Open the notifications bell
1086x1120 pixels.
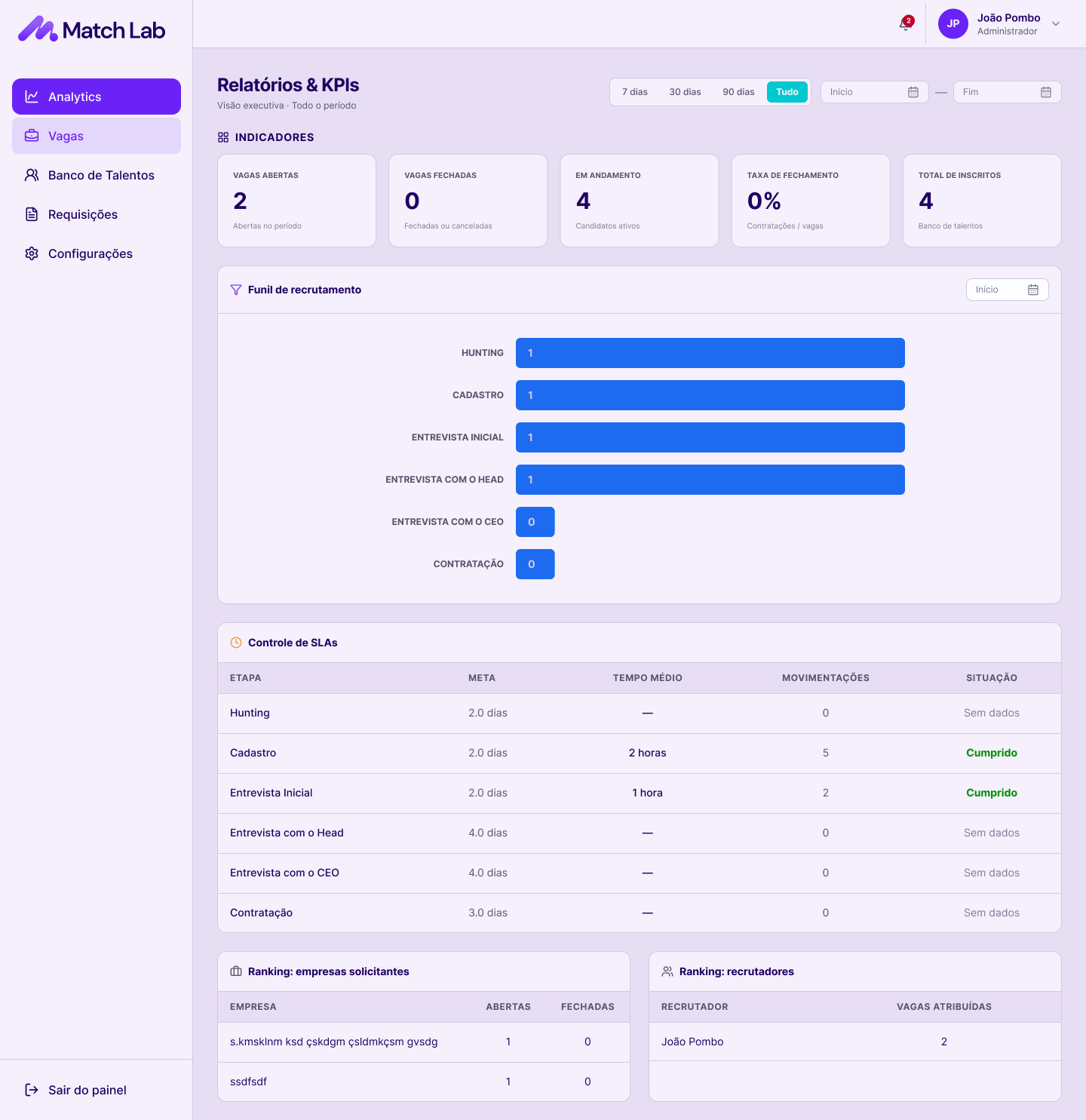[905, 24]
